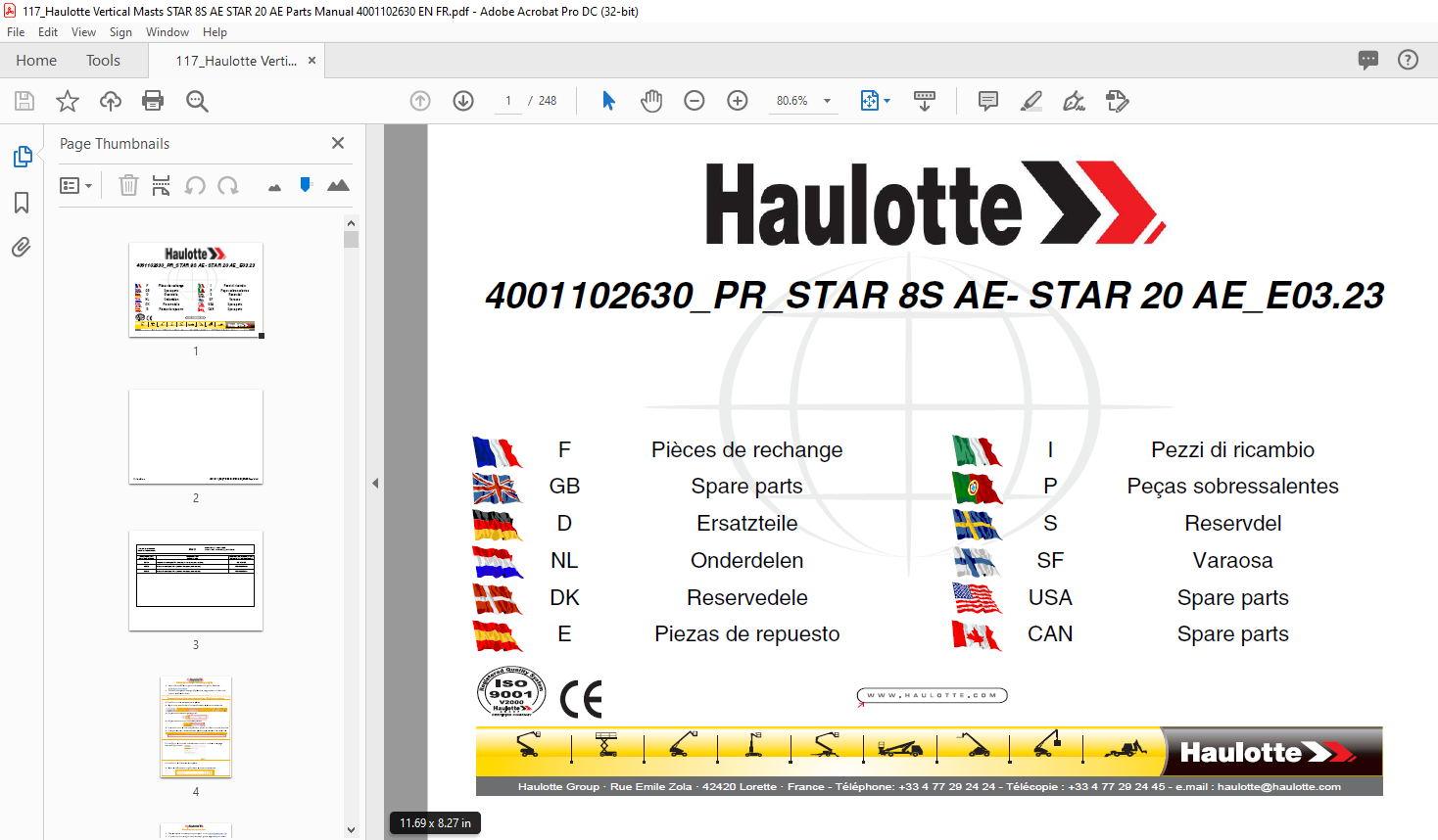This screenshot has width=1438, height=840.
Task: Choose the Selection arrow tool
Action: click(x=608, y=101)
